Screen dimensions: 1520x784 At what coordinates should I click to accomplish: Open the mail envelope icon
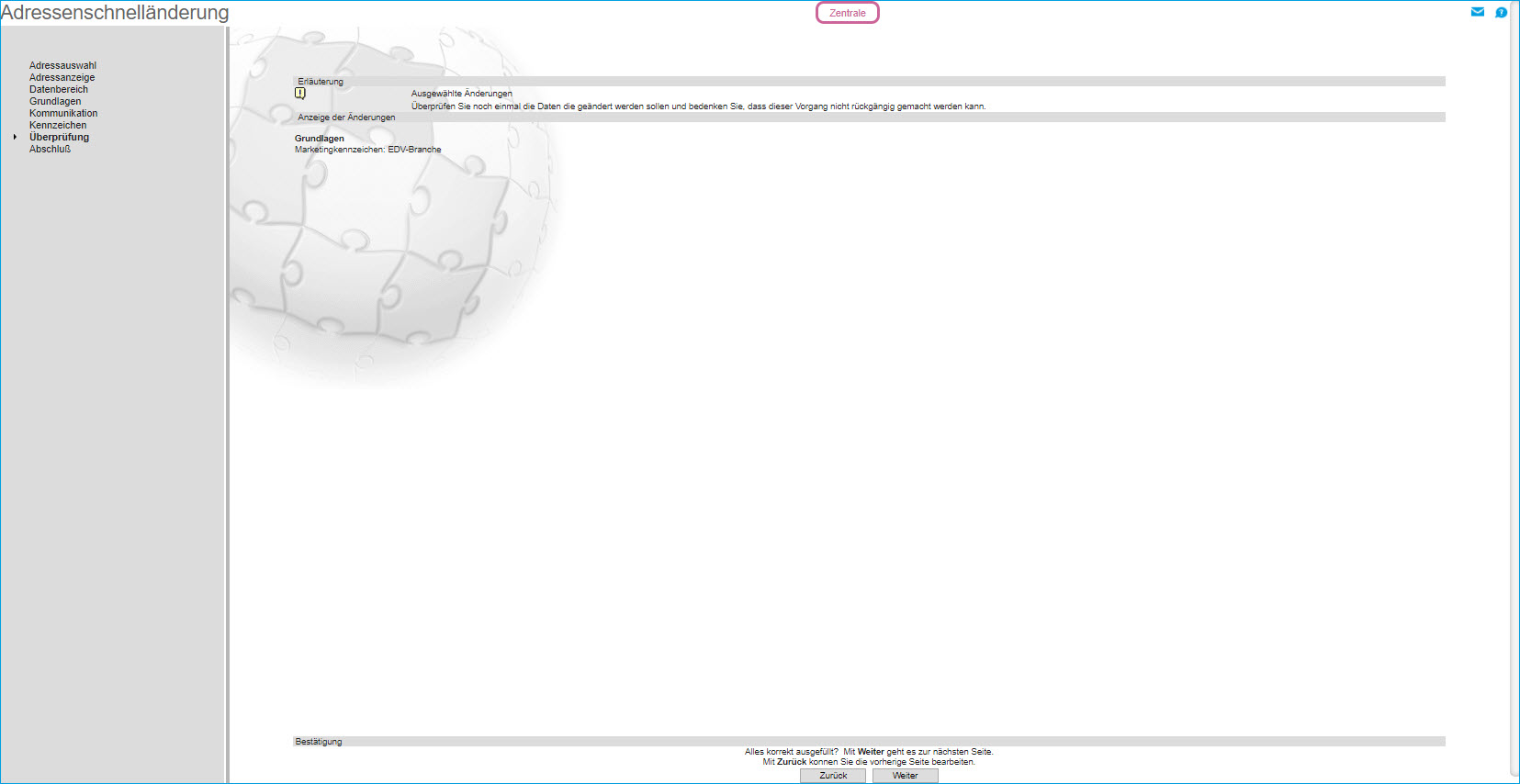[1477, 12]
